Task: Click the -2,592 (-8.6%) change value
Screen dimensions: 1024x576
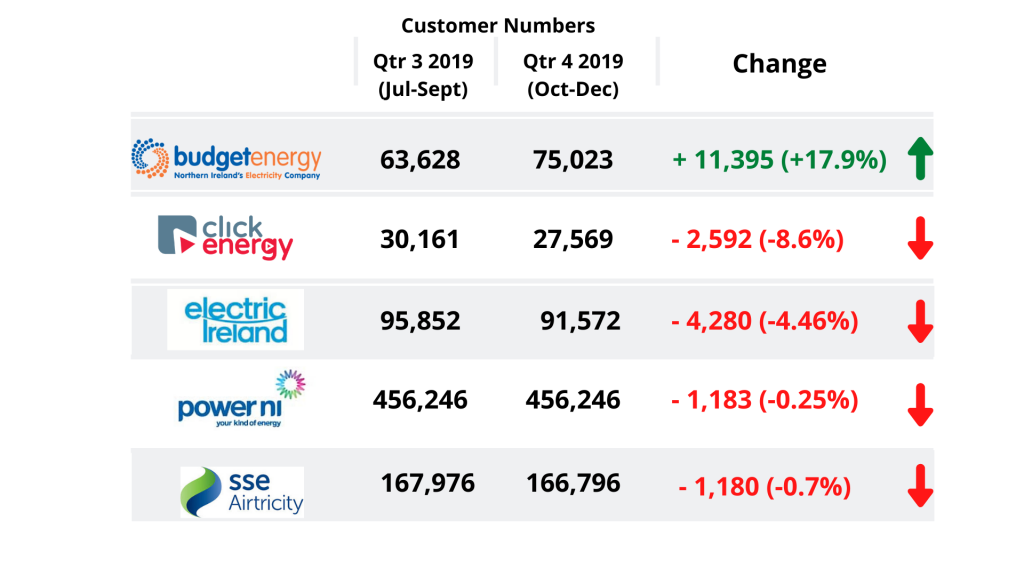Action: 758,239
